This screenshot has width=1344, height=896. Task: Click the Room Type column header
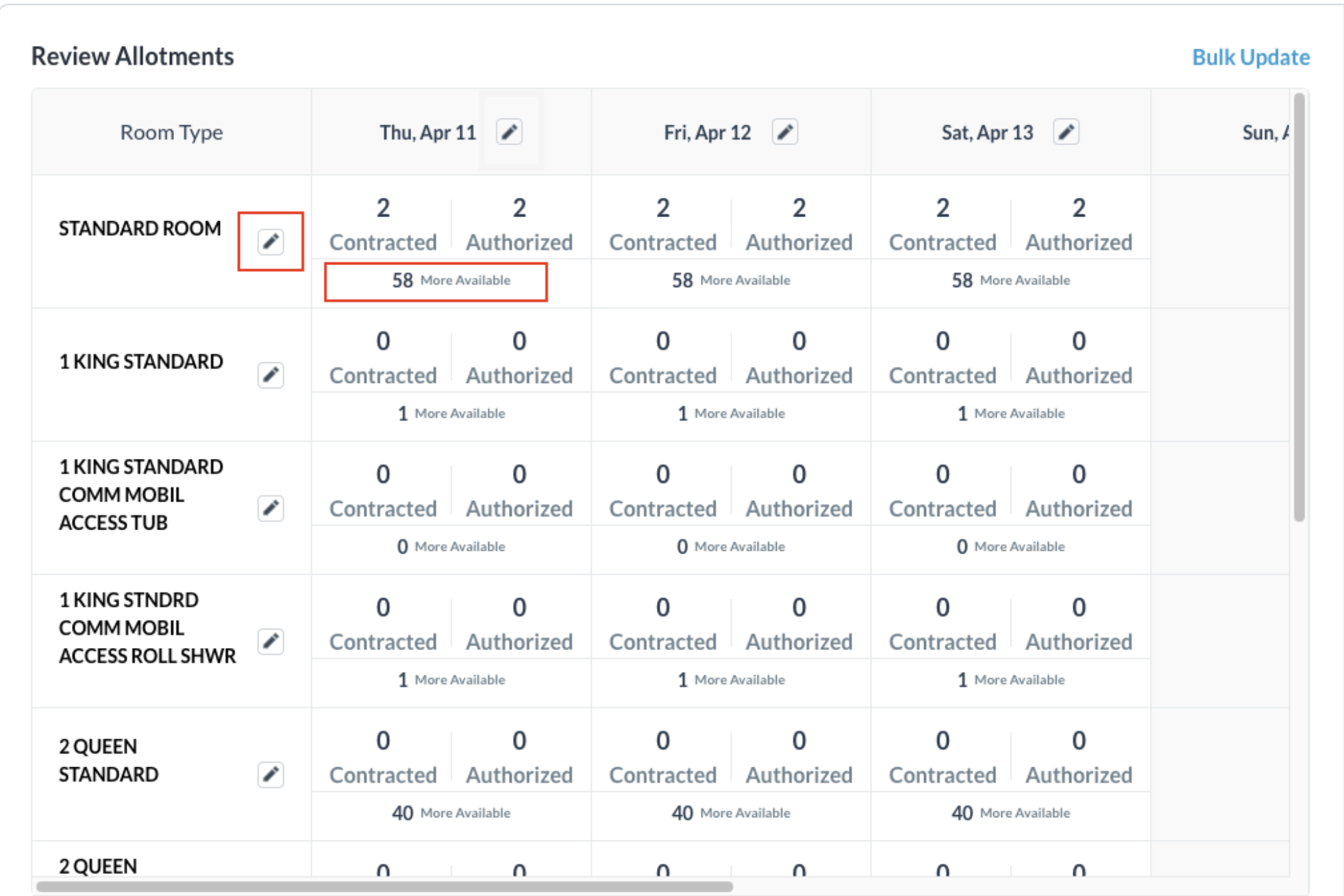[171, 132]
